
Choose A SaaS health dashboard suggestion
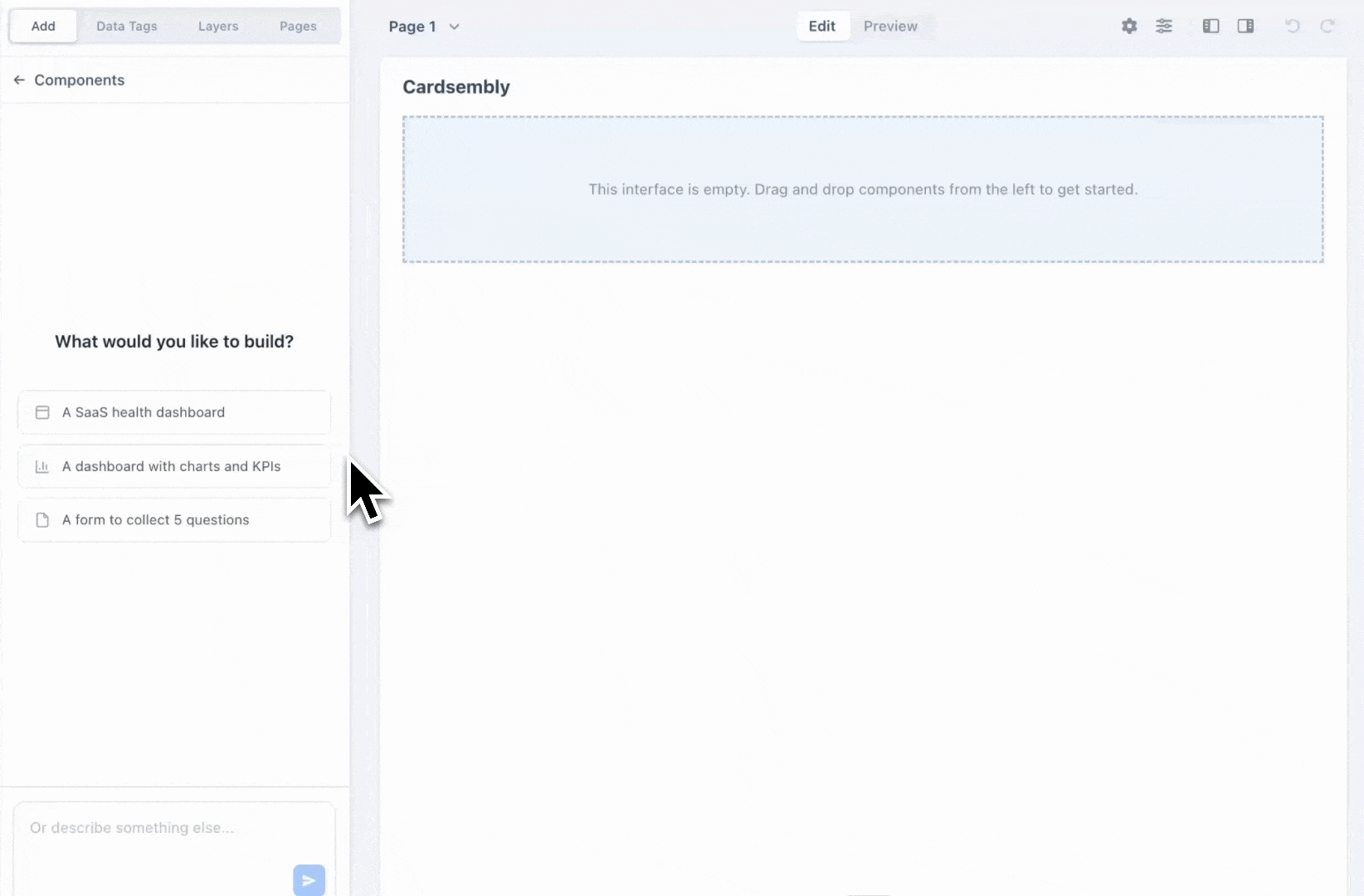pos(174,412)
